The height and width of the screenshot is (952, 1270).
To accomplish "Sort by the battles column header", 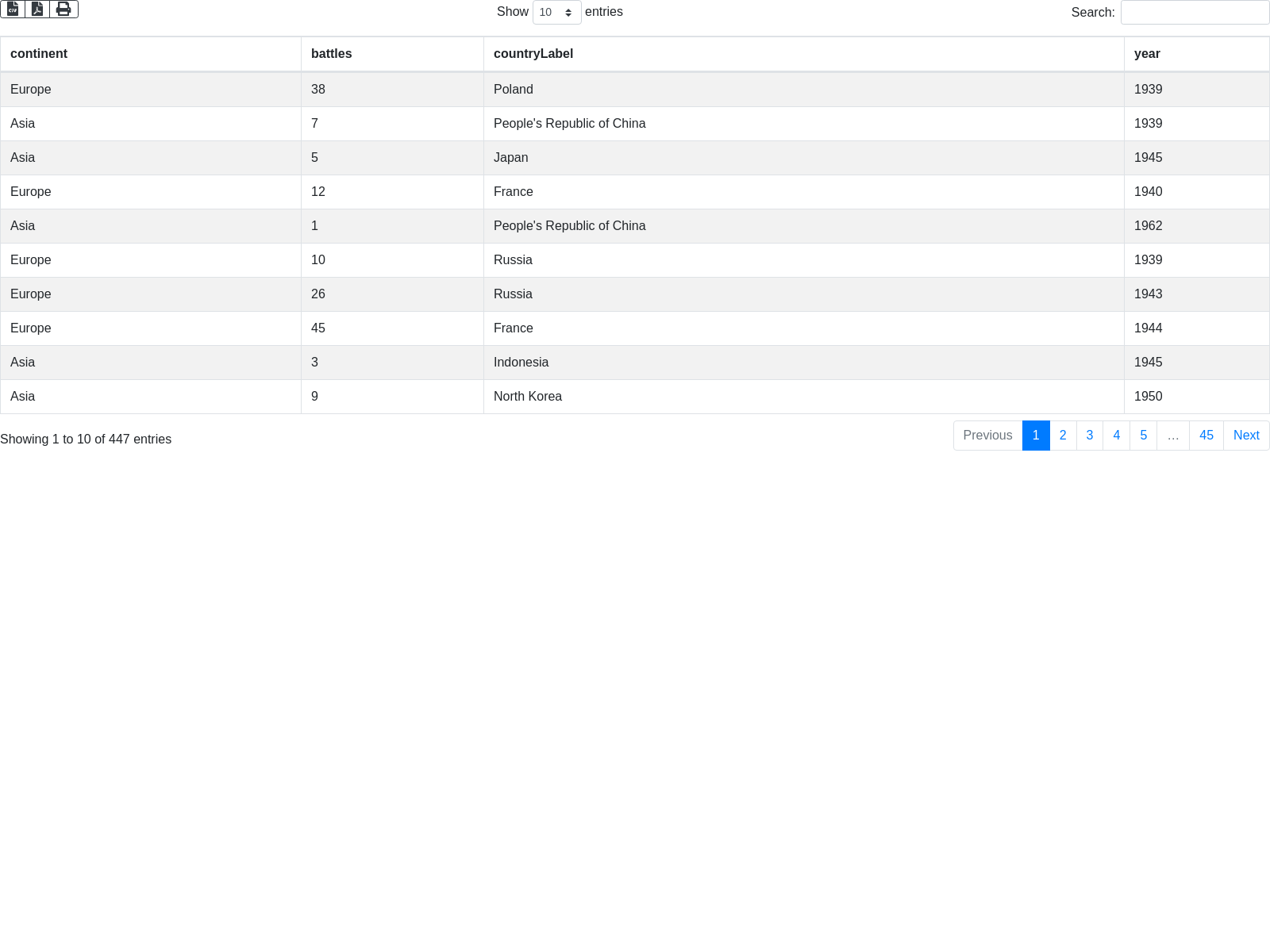I will pos(332,54).
